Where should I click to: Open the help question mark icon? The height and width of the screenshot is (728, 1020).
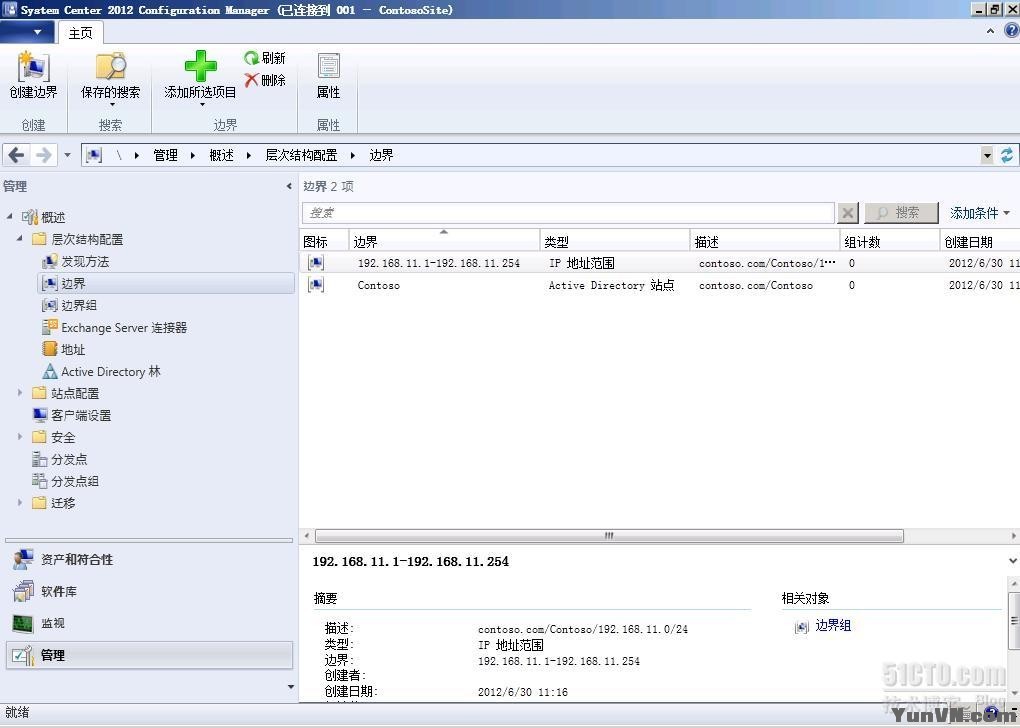click(x=1012, y=31)
